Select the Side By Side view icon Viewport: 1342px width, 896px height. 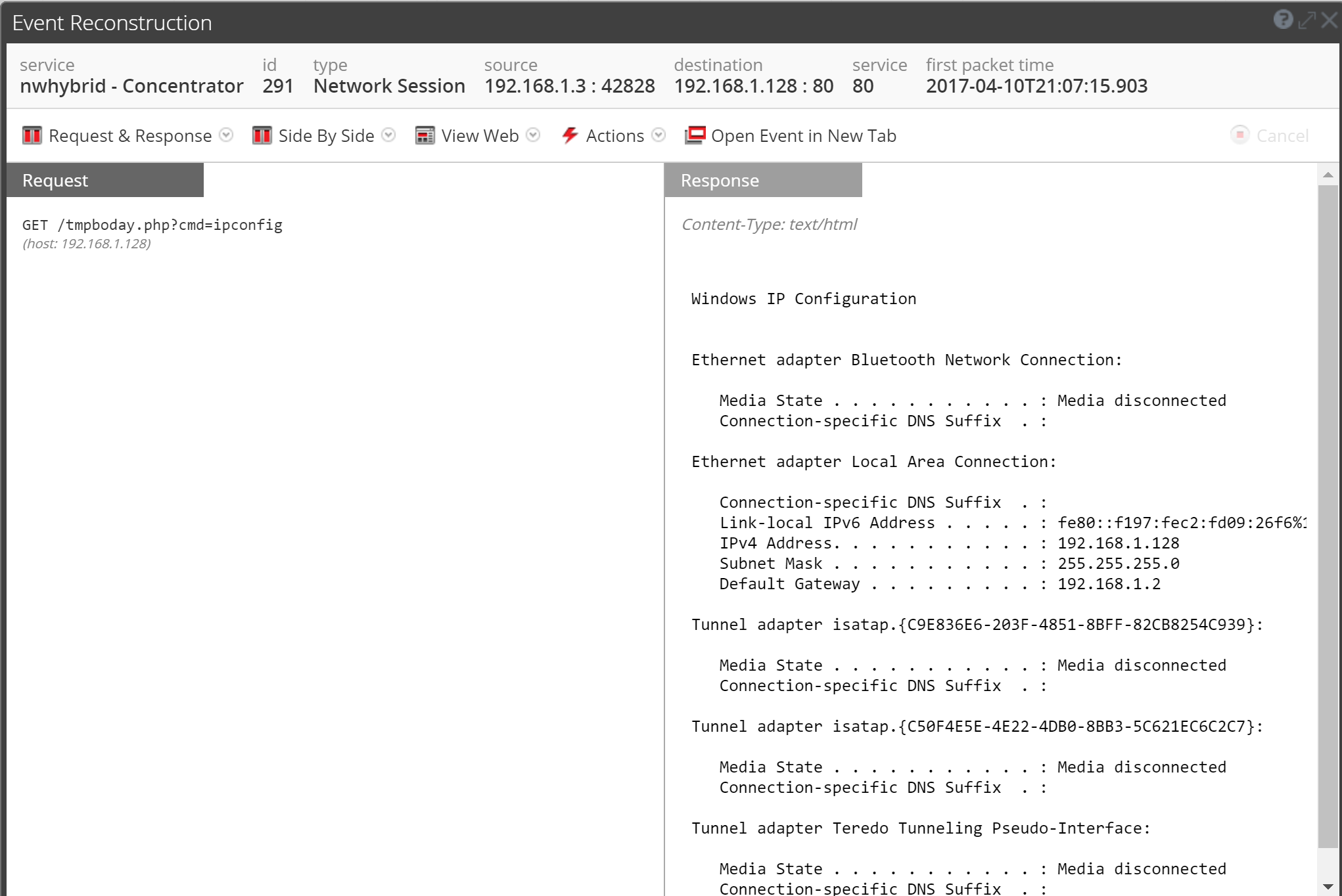click(262, 135)
